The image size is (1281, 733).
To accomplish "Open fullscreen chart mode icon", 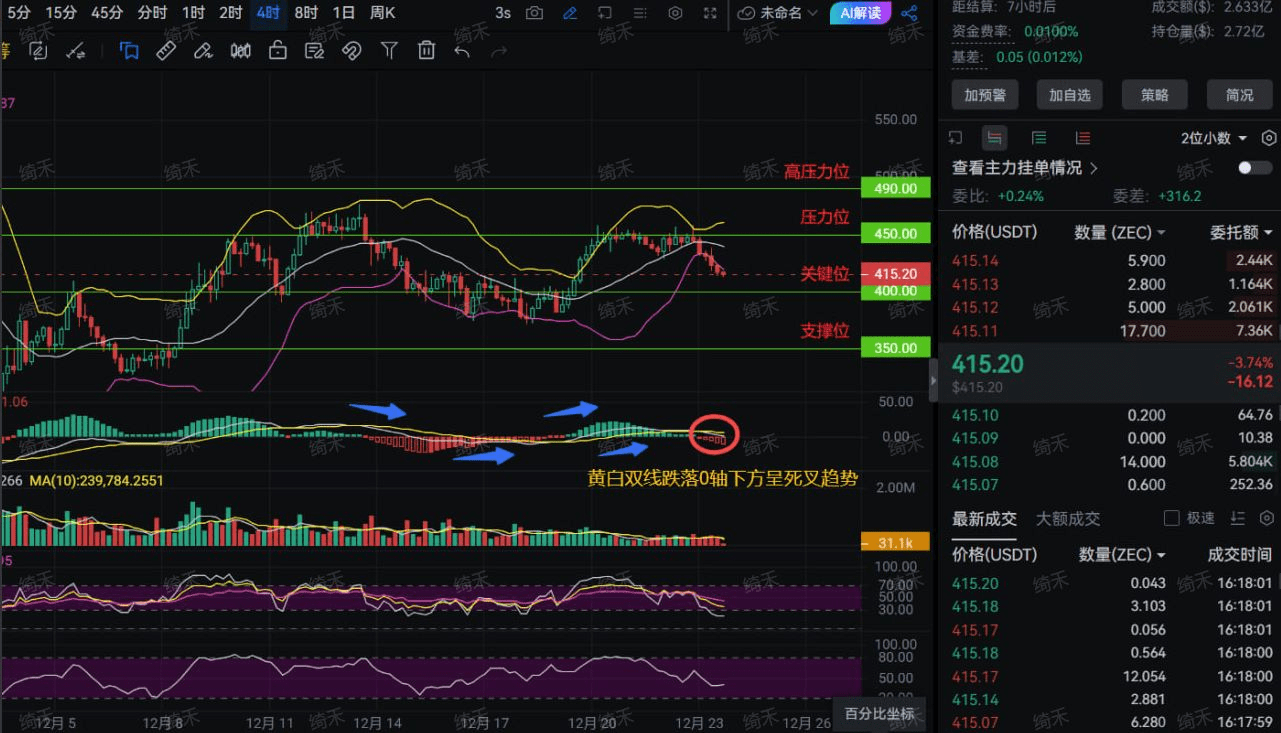I will click(x=710, y=13).
